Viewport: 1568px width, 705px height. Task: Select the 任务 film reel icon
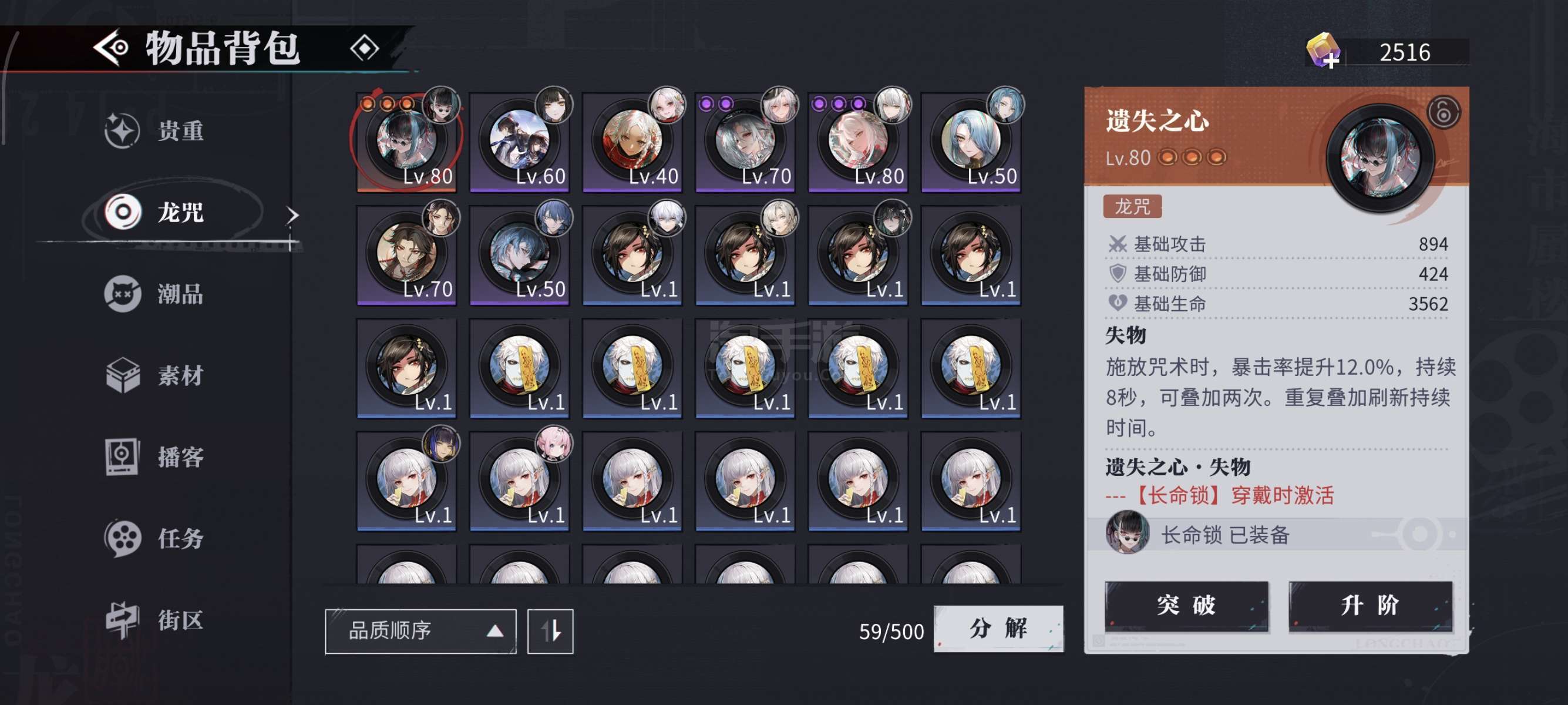point(123,538)
